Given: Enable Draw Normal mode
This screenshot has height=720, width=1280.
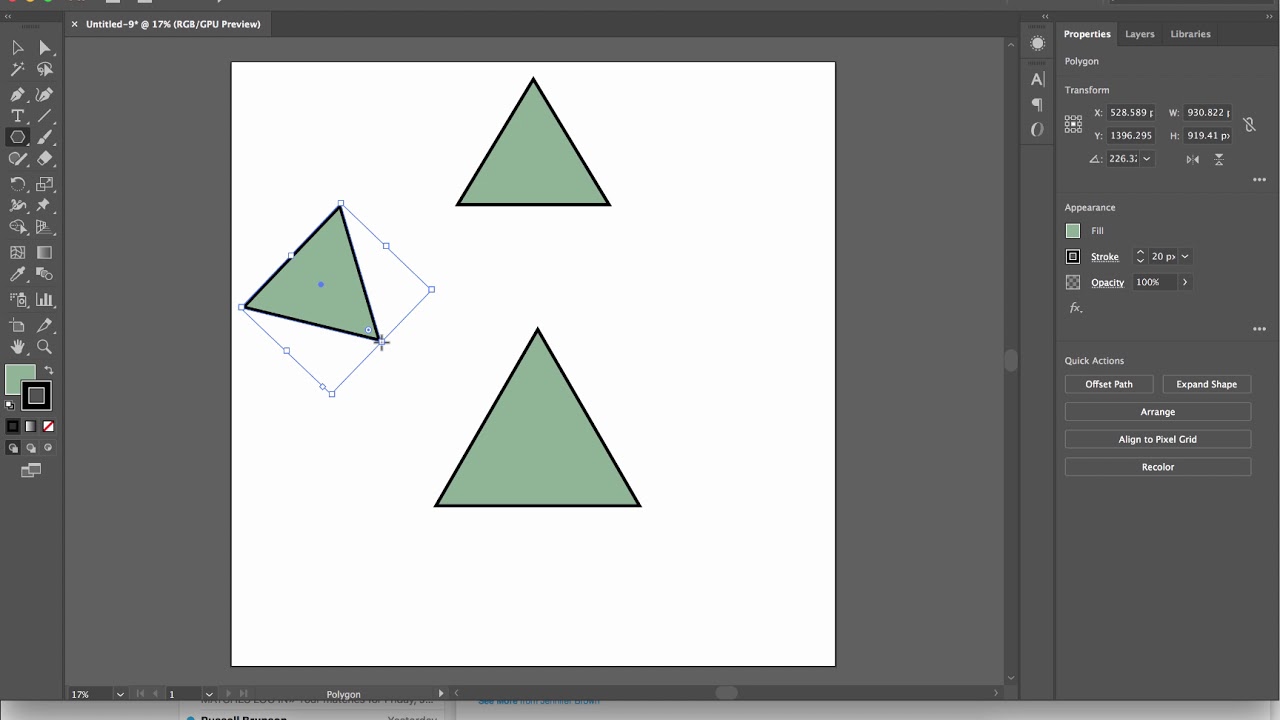Looking at the screenshot, I should (13, 448).
